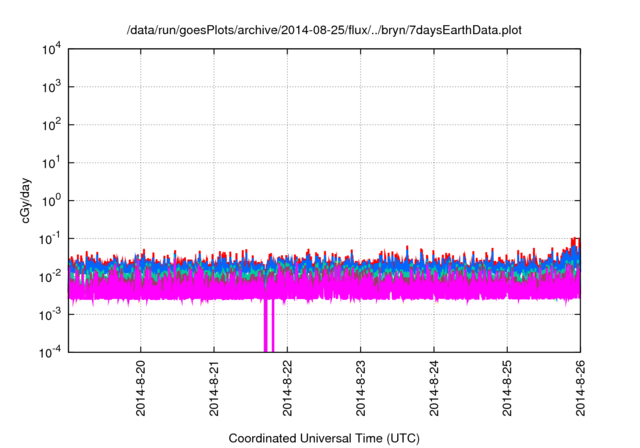640x448 pixels.
Task: Click the '2014-8-21' date tick label
Action: pos(214,388)
